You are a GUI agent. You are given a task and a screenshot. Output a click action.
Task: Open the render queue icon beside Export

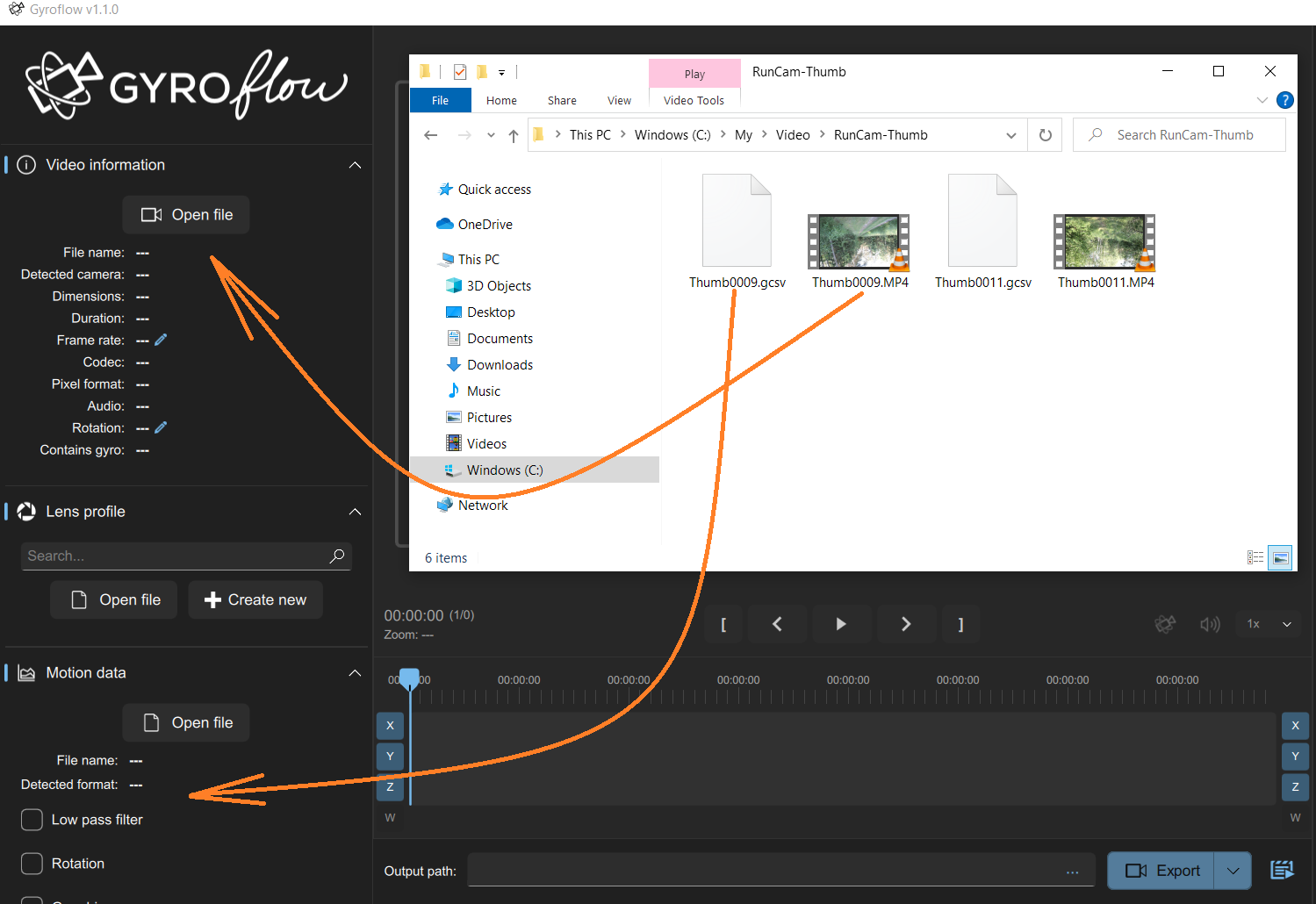pos(1282,870)
